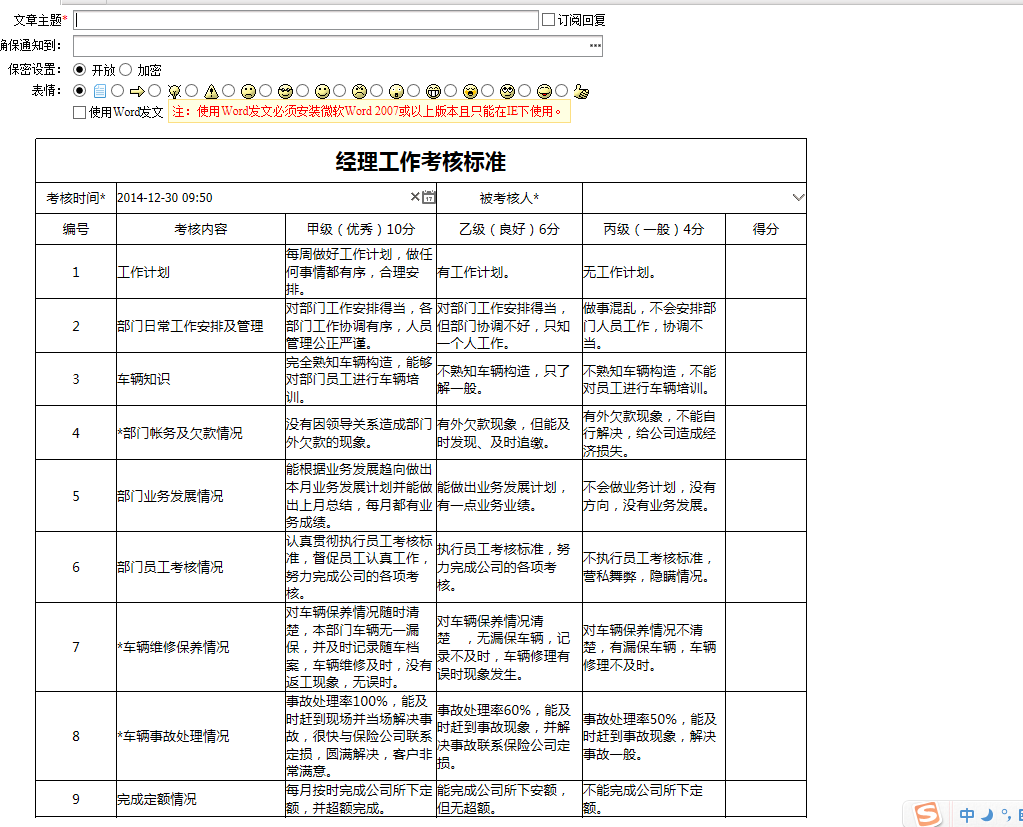This screenshot has width=1023, height=827.
Task: Select the 加密 radio button
Action: pyautogui.click(x=126, y=69)
